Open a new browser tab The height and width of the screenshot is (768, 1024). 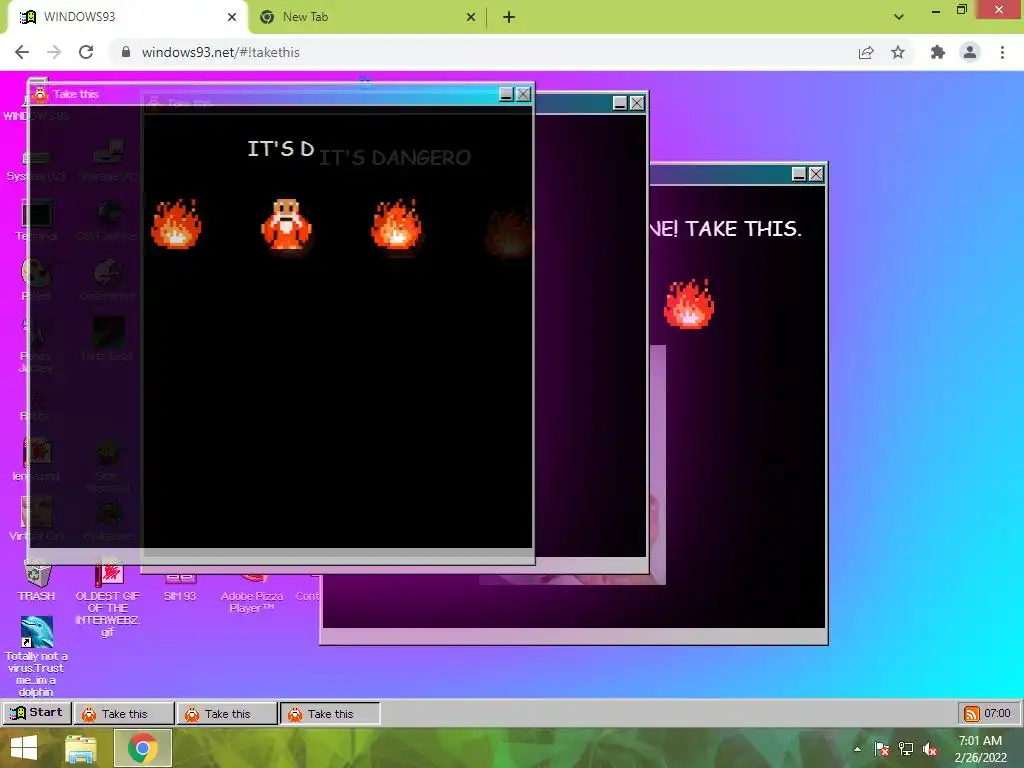(509, 17)
